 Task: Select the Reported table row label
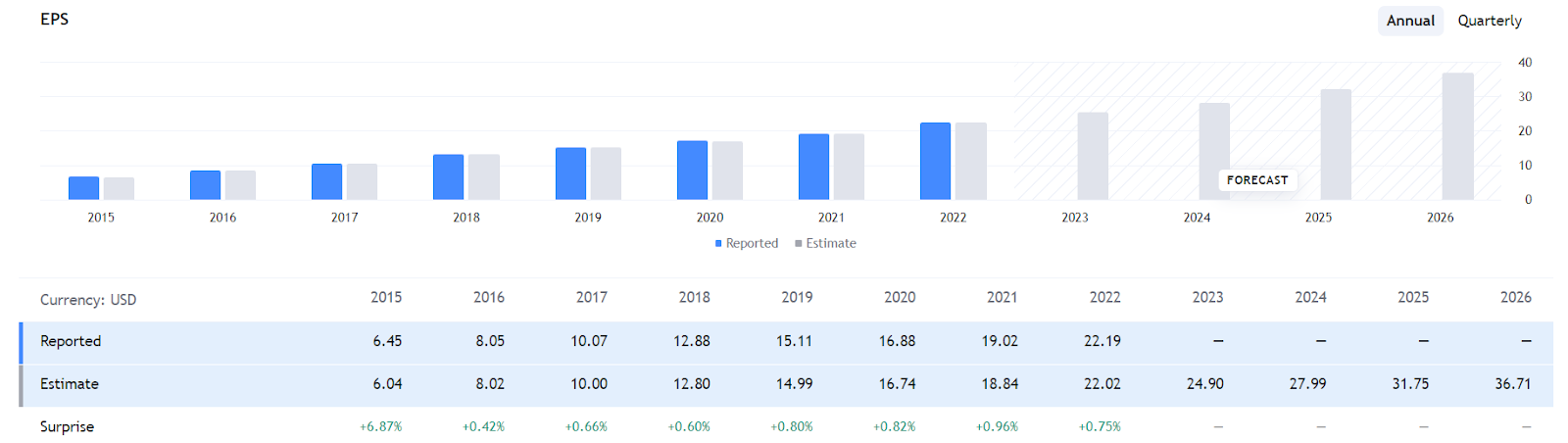[71, 341]
